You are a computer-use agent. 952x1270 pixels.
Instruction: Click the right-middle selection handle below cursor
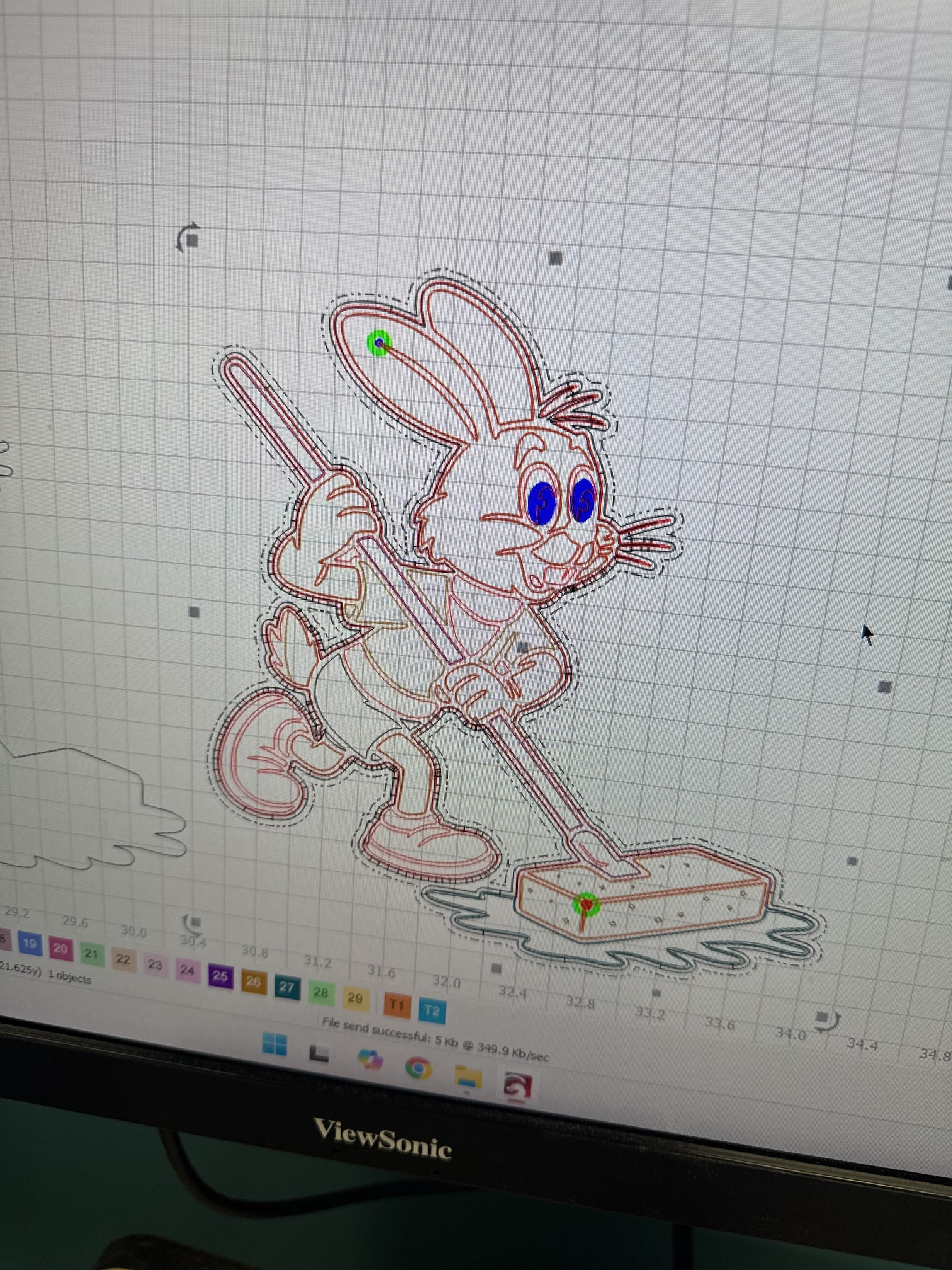[885, 687]
